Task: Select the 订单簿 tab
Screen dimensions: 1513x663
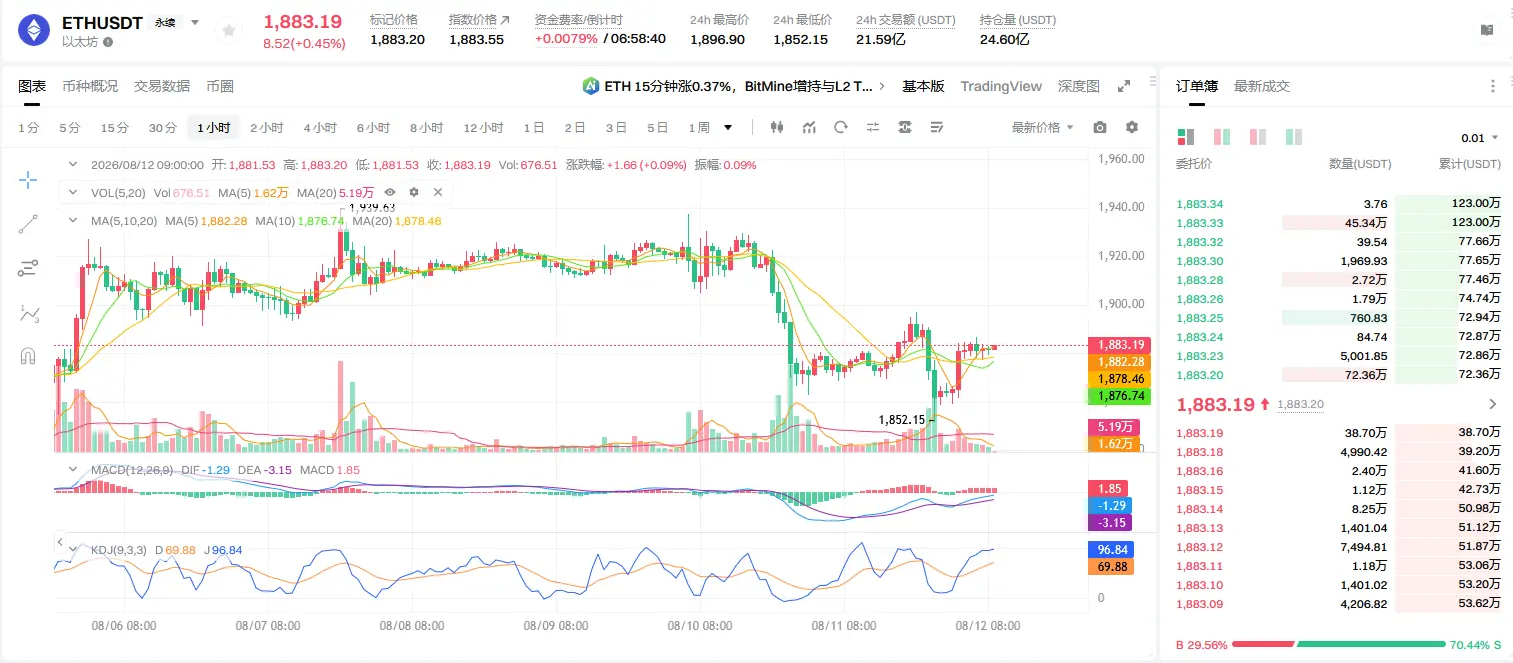Action: (x=1197, y=86)
